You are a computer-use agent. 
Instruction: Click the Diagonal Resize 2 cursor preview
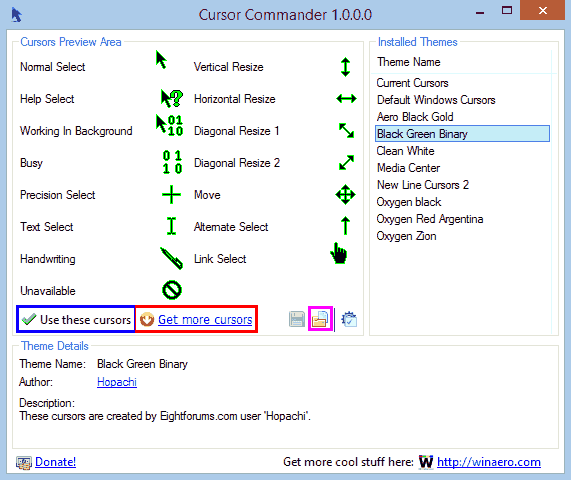pyautogui.click(x=346, y=162)
